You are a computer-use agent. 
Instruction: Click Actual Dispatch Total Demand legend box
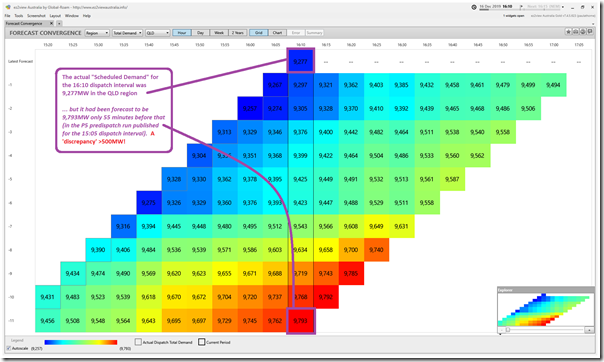pyautogui.click(x=138, y=342)
